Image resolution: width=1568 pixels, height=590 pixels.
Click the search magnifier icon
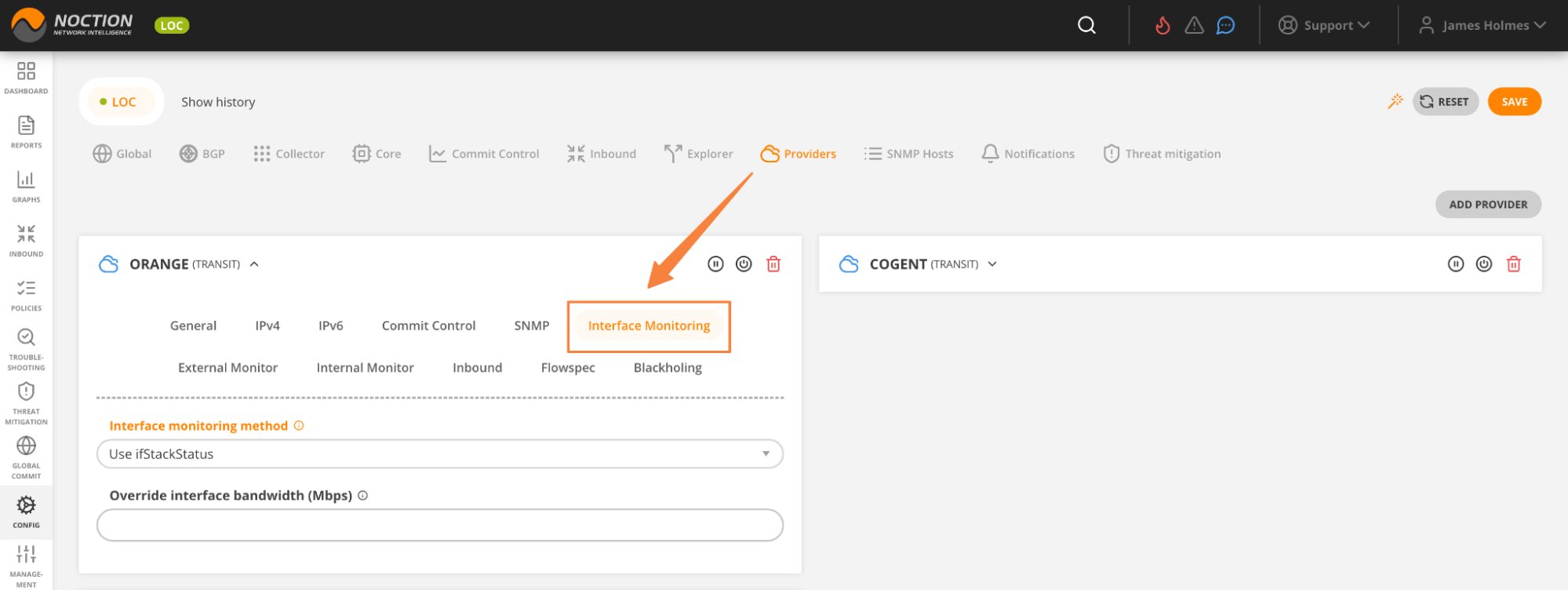pos(1086,25)
